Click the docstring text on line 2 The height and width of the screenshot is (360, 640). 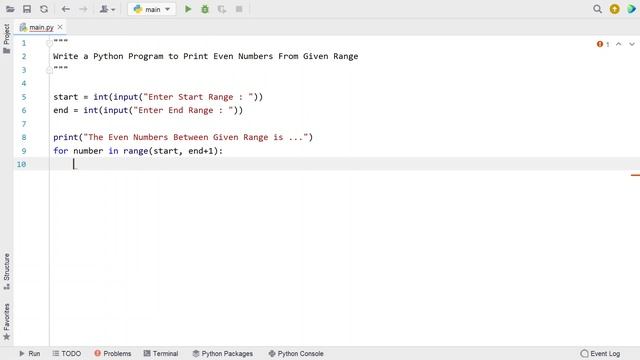(206, 56)
